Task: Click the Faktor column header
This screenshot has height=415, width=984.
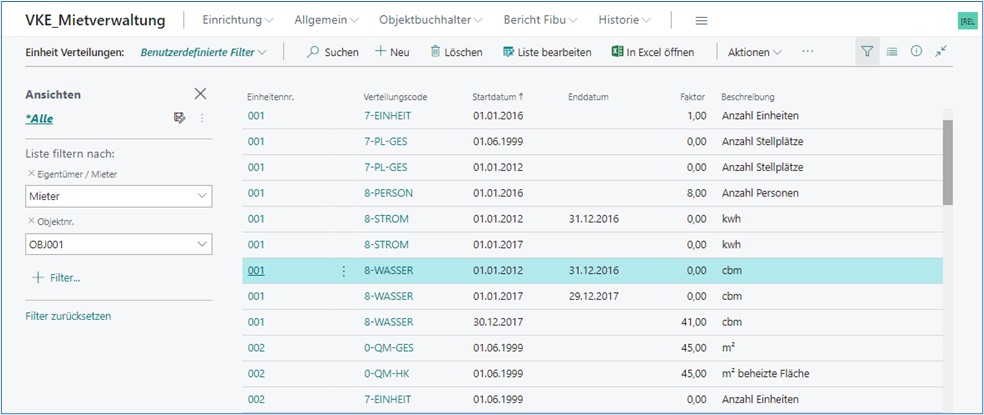Action: pos(693,97)
